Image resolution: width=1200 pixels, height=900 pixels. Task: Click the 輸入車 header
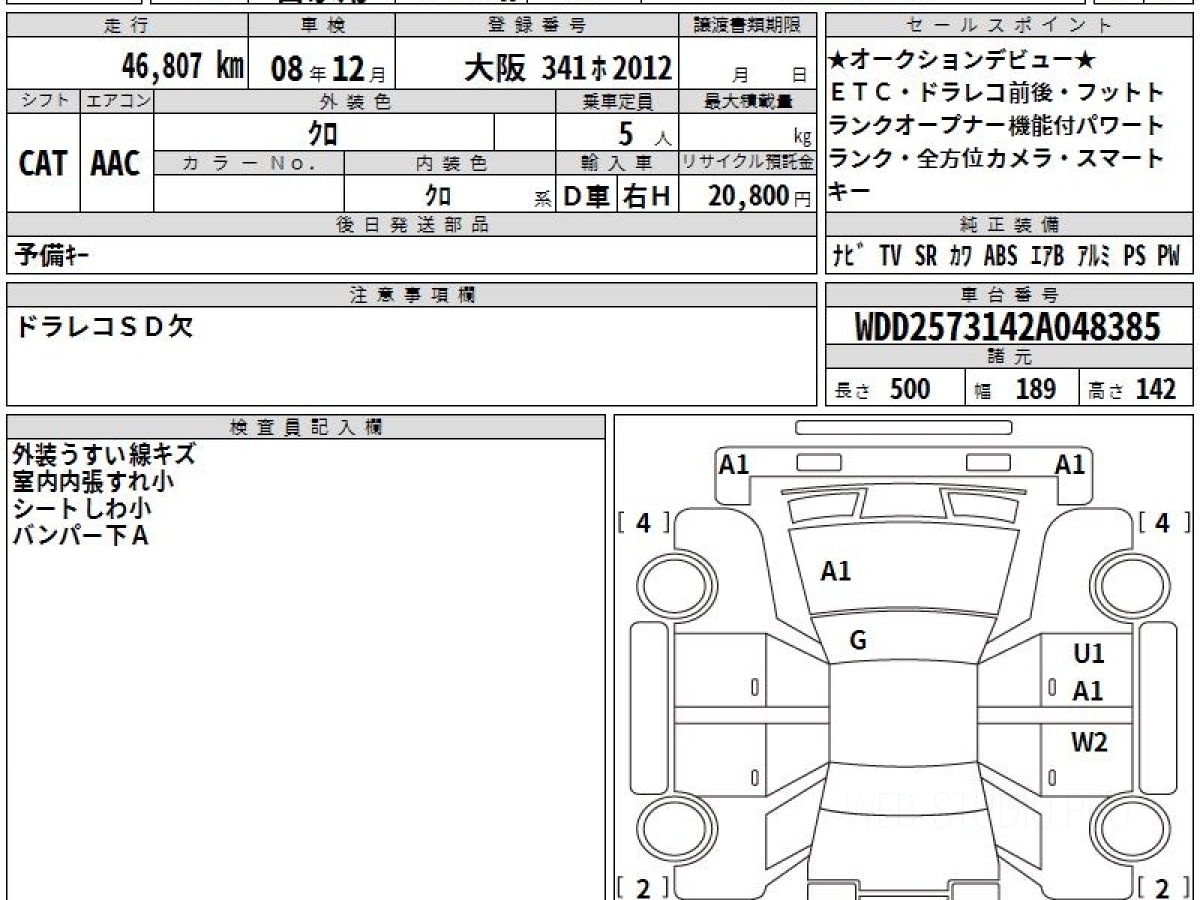[617, 162]
